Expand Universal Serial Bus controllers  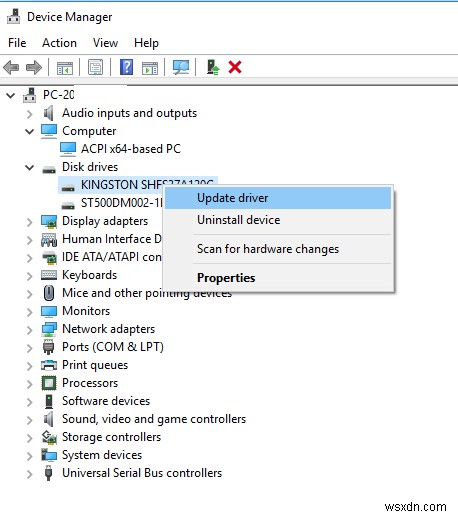click(29, 474)
